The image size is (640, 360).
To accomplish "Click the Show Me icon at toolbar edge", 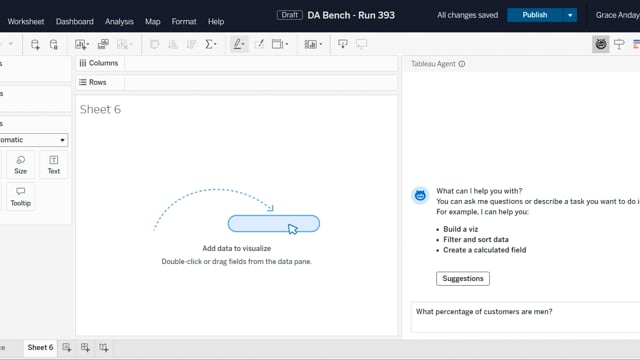I will pos(636,44).
